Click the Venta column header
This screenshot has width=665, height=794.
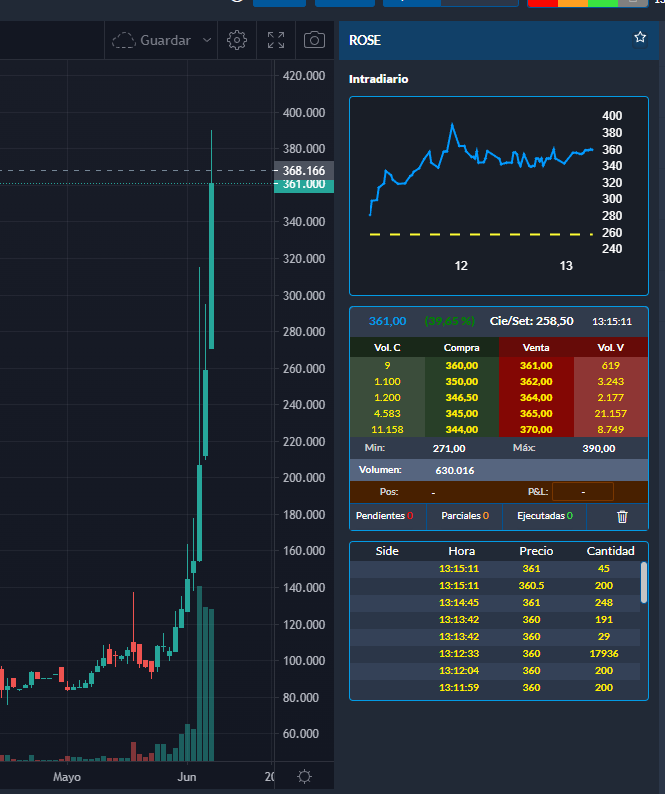(536, 347)
